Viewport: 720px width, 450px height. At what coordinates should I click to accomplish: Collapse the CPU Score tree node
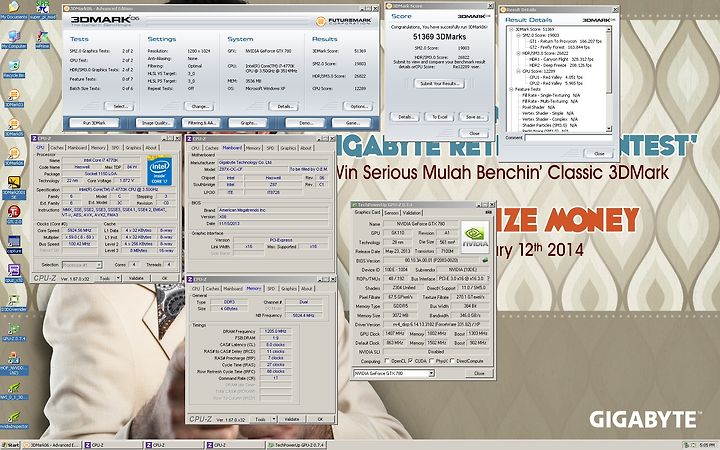tap(518, 71)
